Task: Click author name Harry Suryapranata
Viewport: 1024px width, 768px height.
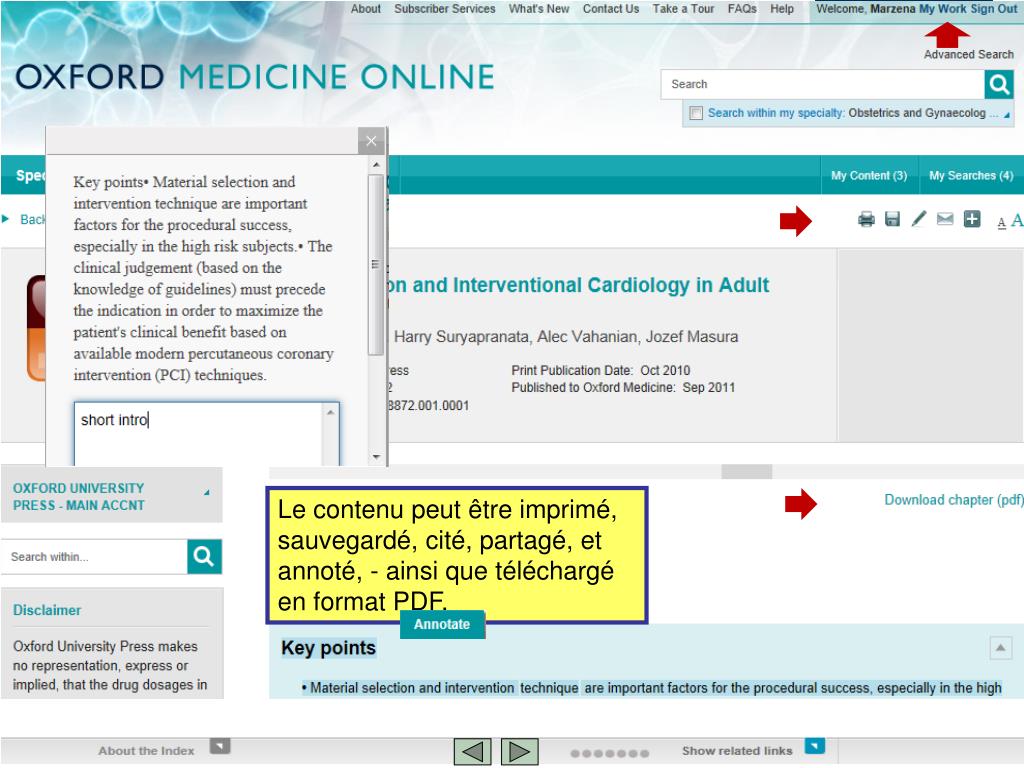Action: pos(461,337)
